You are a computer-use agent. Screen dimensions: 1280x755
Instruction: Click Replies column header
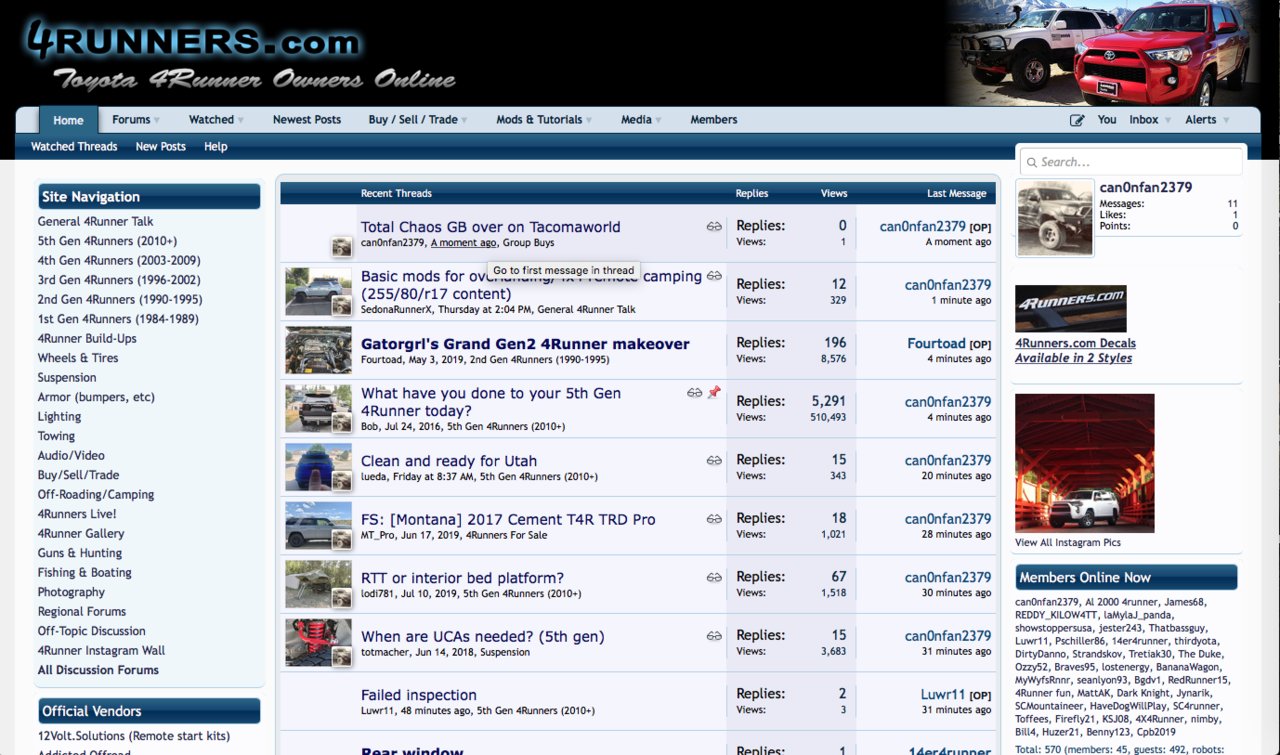tap(752, 194)
